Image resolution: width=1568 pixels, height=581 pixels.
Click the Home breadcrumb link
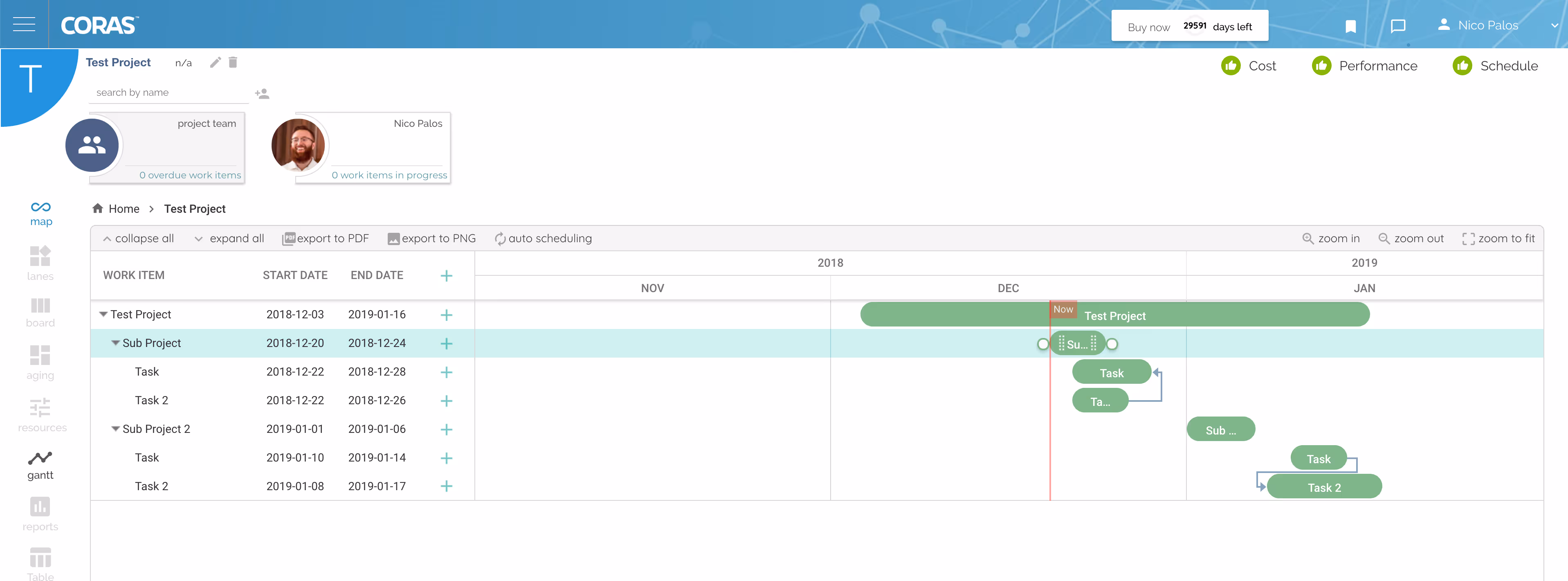click(x=124, y=209)
